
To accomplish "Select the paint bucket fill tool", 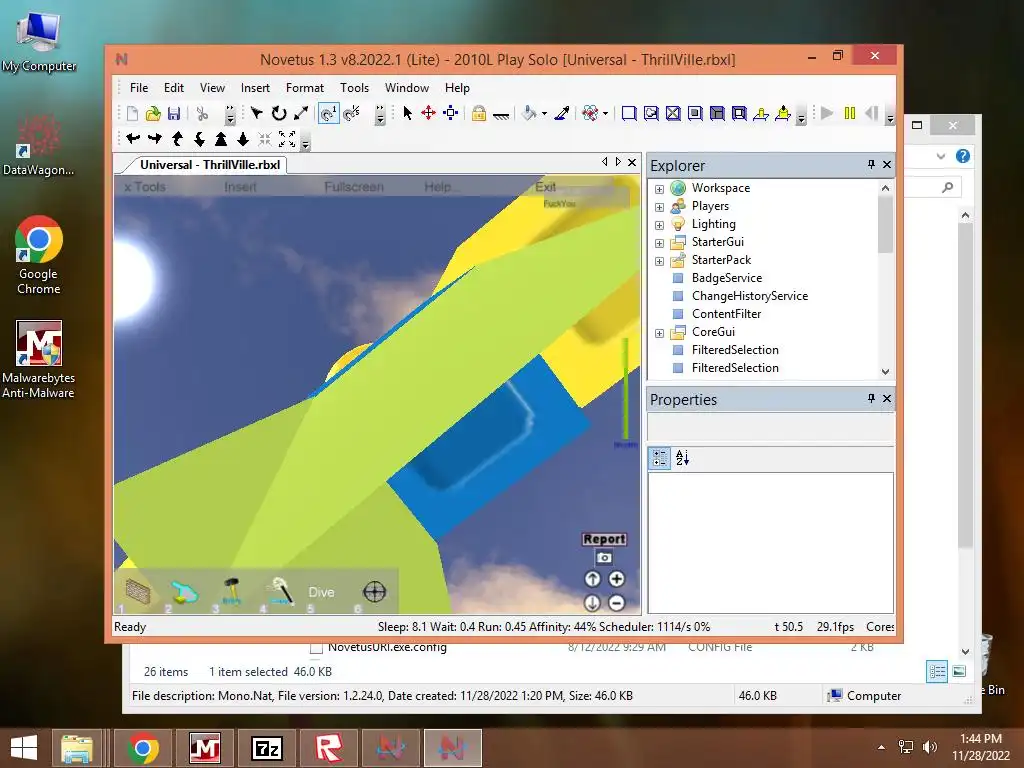I will [x=529, y=114].
